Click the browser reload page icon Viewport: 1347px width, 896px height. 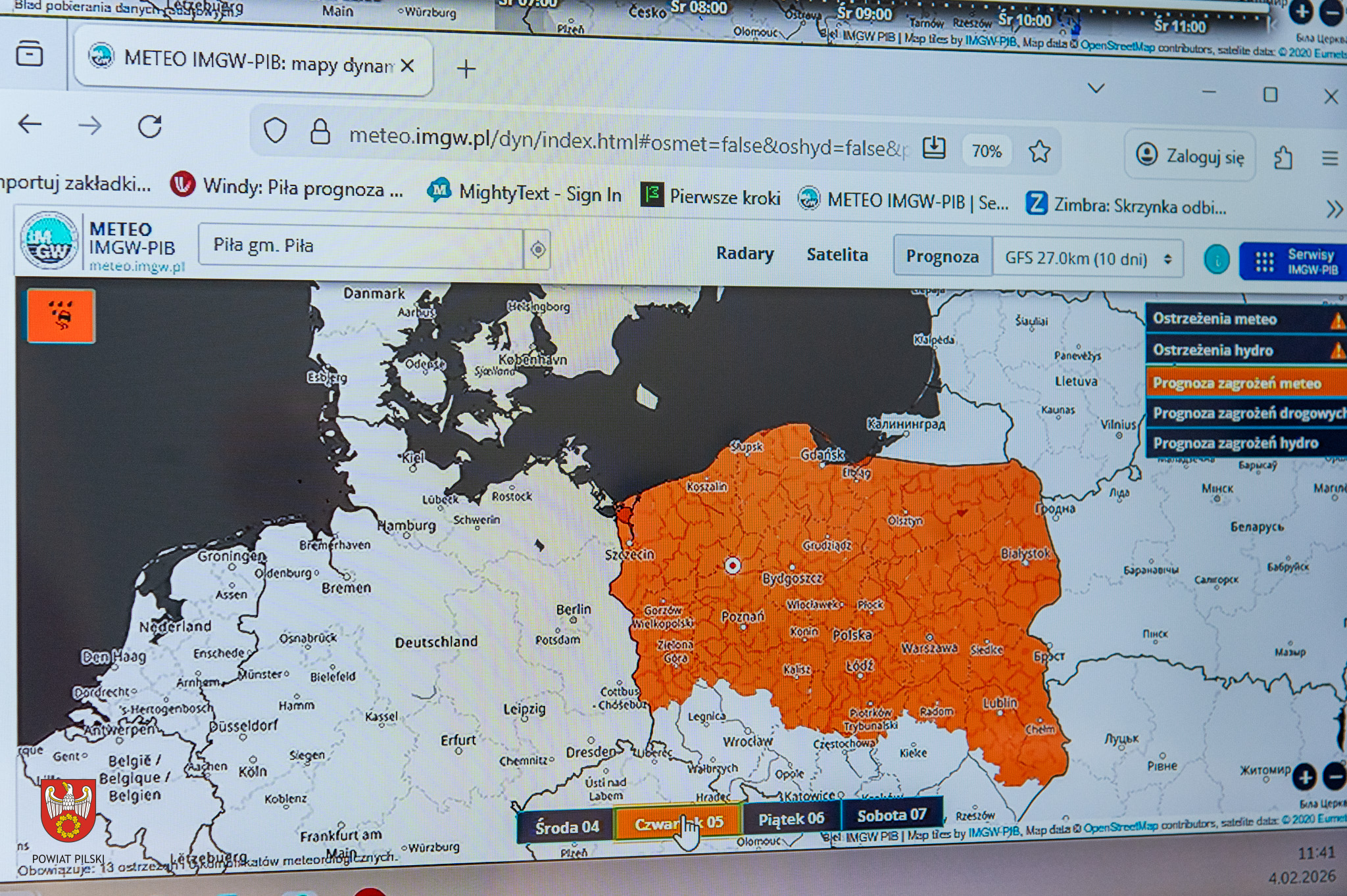[150, 126]
